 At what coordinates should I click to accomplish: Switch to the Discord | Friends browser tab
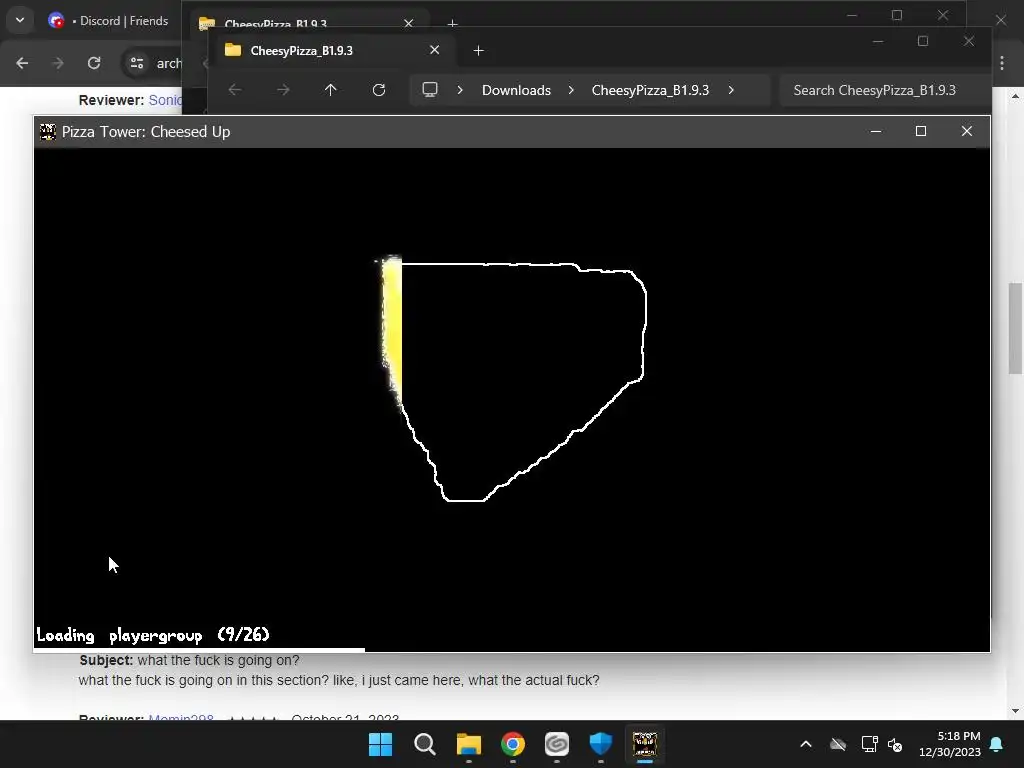[109, 21]
